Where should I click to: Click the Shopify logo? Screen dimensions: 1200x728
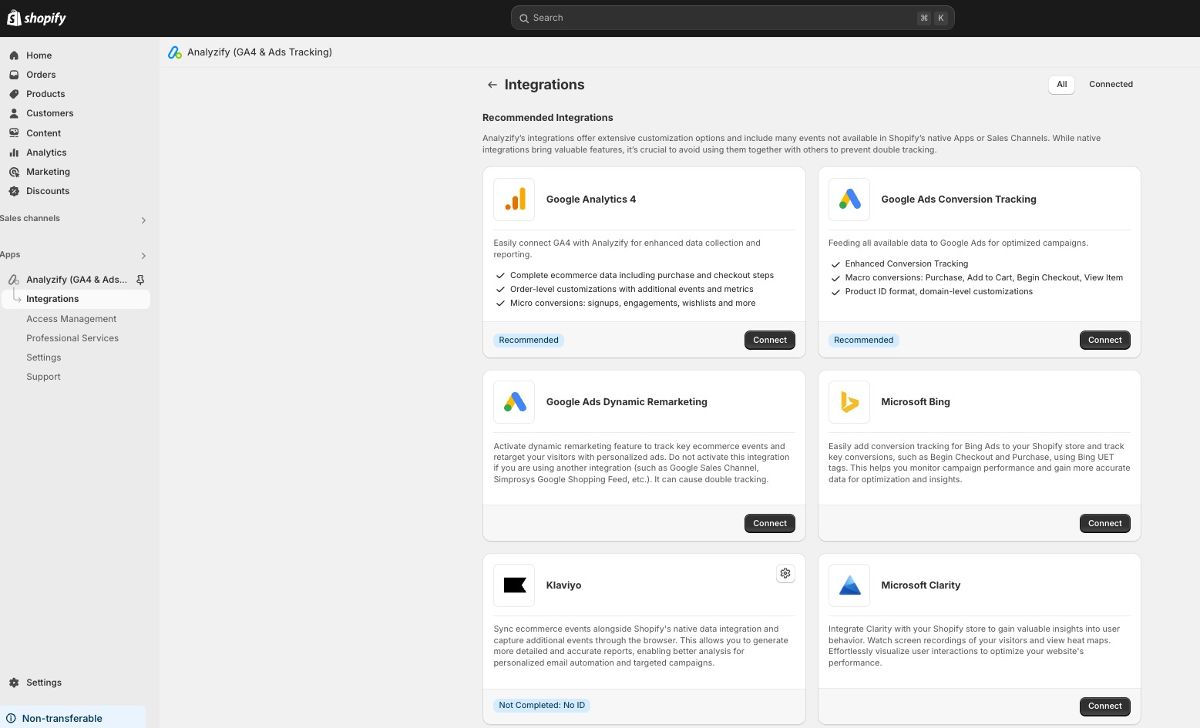(x=36, y=17)
